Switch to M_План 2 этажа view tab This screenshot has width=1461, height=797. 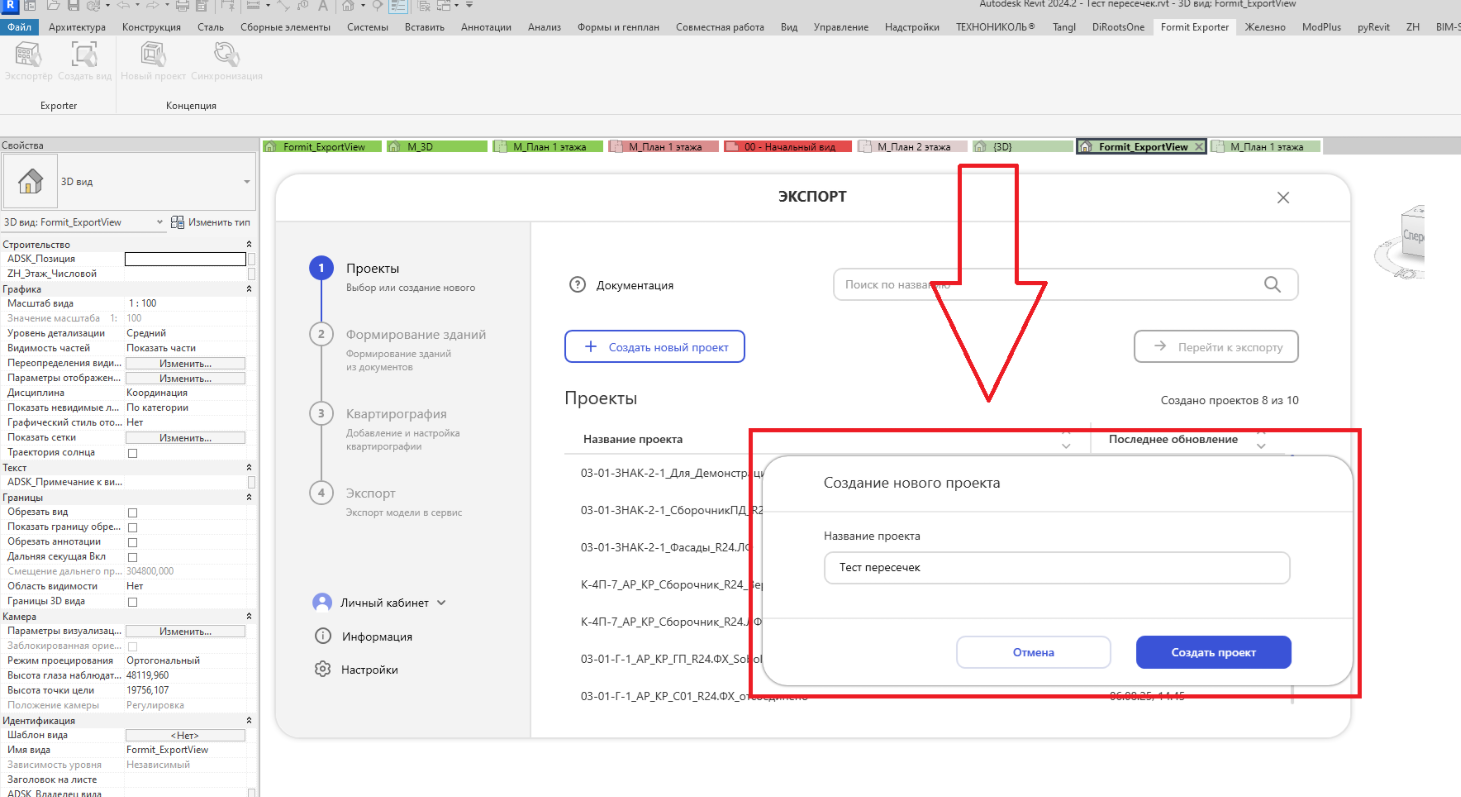913,146
